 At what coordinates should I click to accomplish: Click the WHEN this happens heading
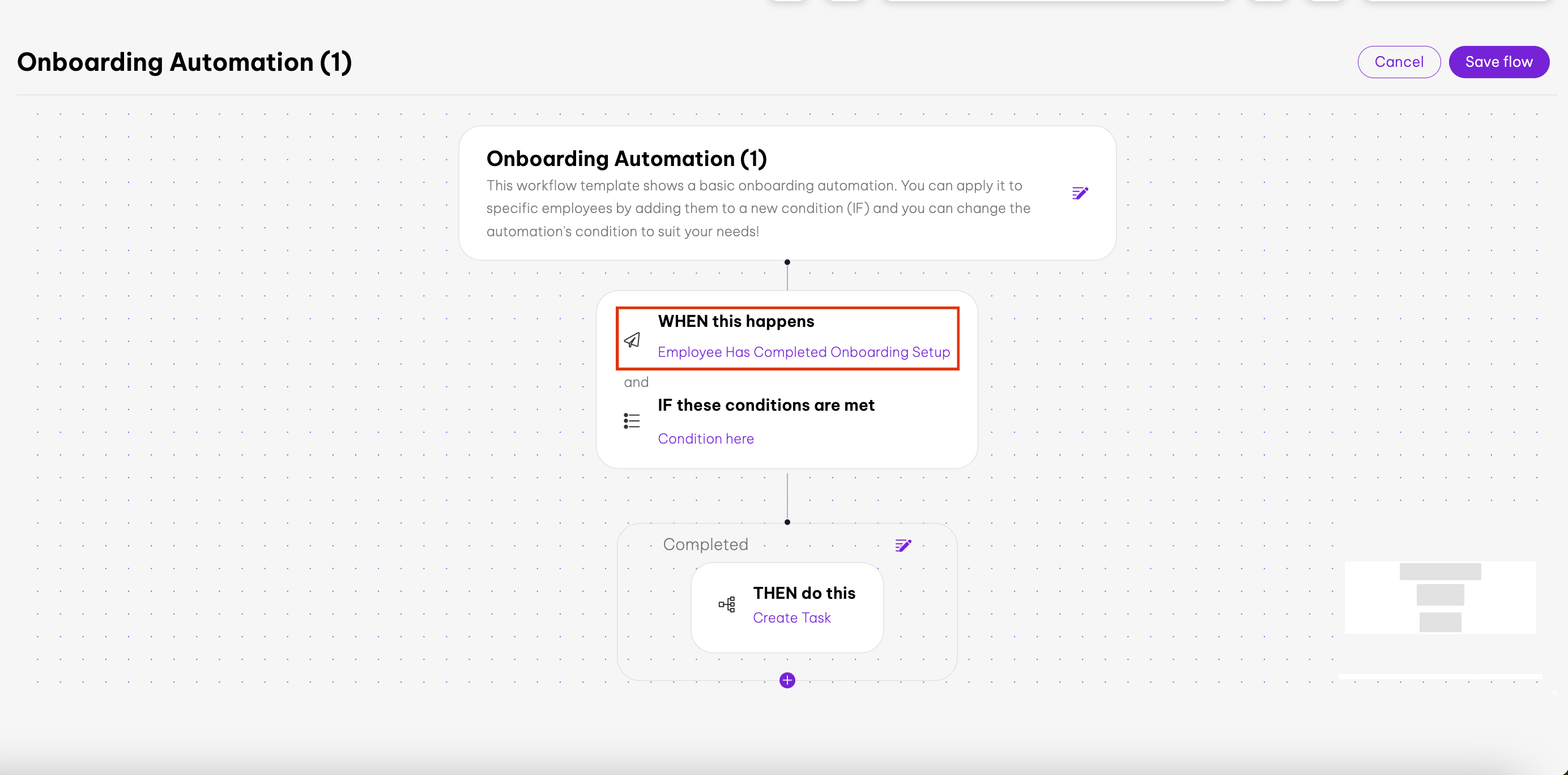pos(735,321)
